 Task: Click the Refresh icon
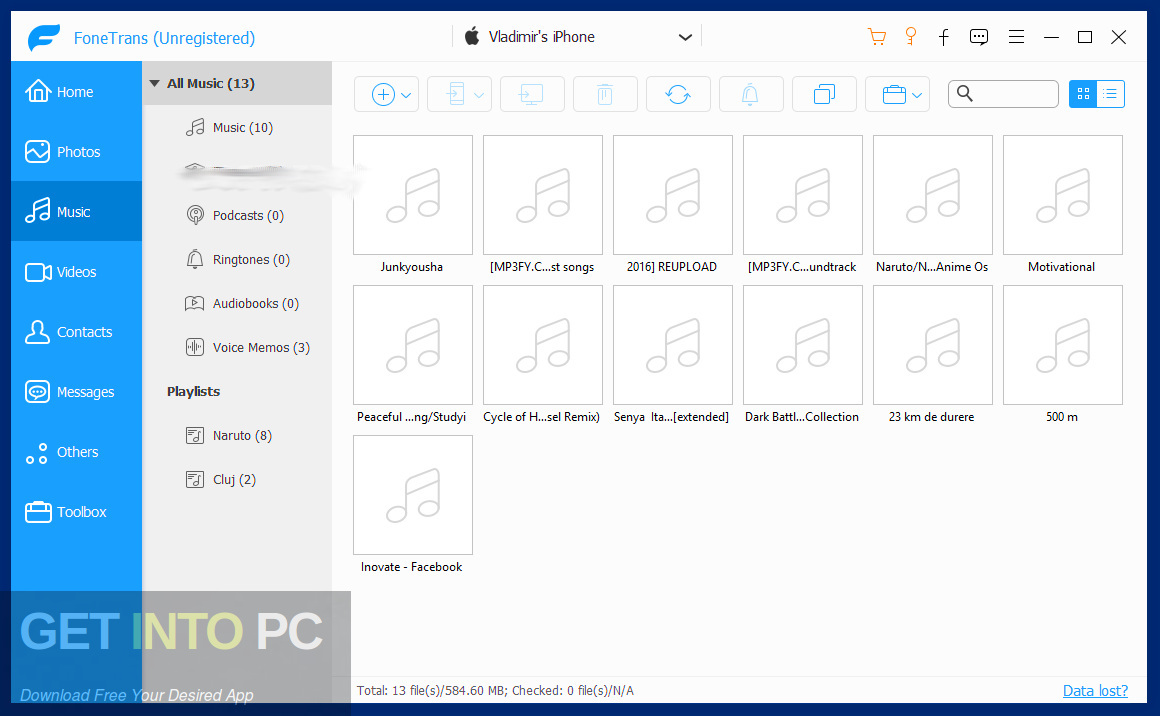[x=678, y=94]
